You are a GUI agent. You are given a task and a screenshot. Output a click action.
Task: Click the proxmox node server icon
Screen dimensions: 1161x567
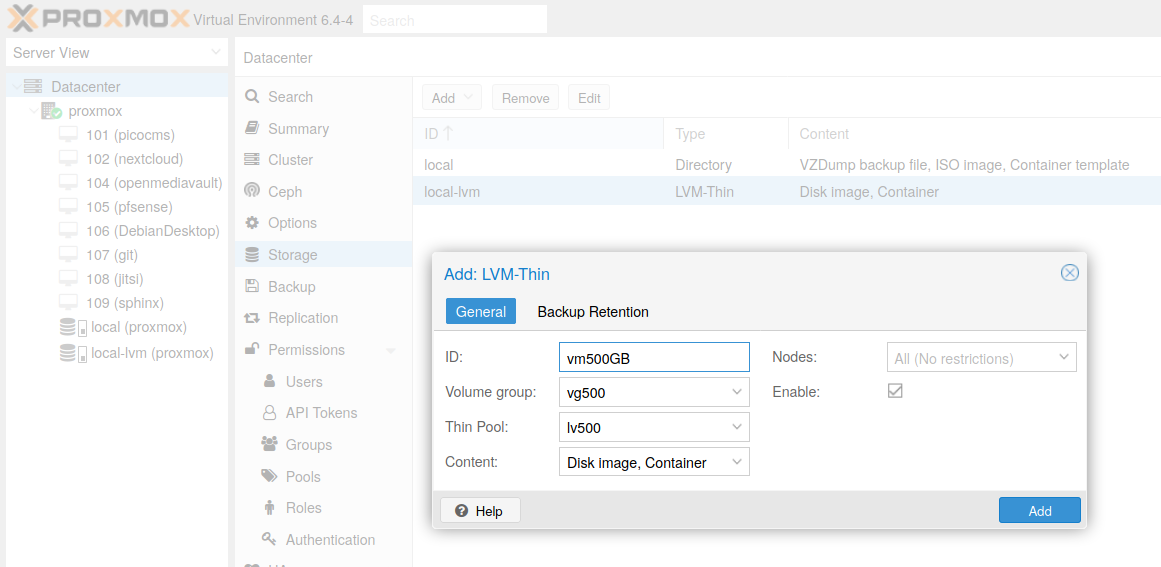click(x=51, y=111)
